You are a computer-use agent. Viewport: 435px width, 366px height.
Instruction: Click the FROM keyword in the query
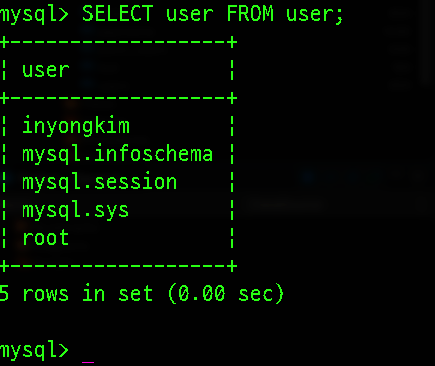[250, 14]
